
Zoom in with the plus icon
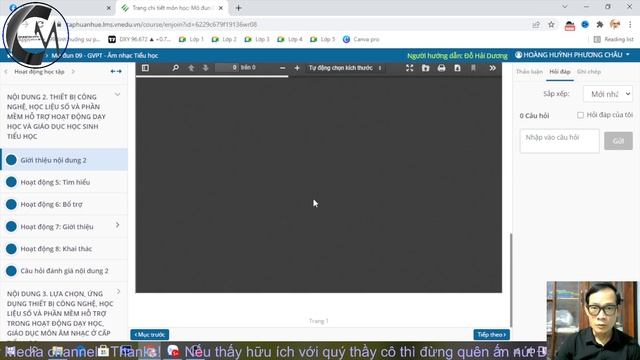point(297,68)
